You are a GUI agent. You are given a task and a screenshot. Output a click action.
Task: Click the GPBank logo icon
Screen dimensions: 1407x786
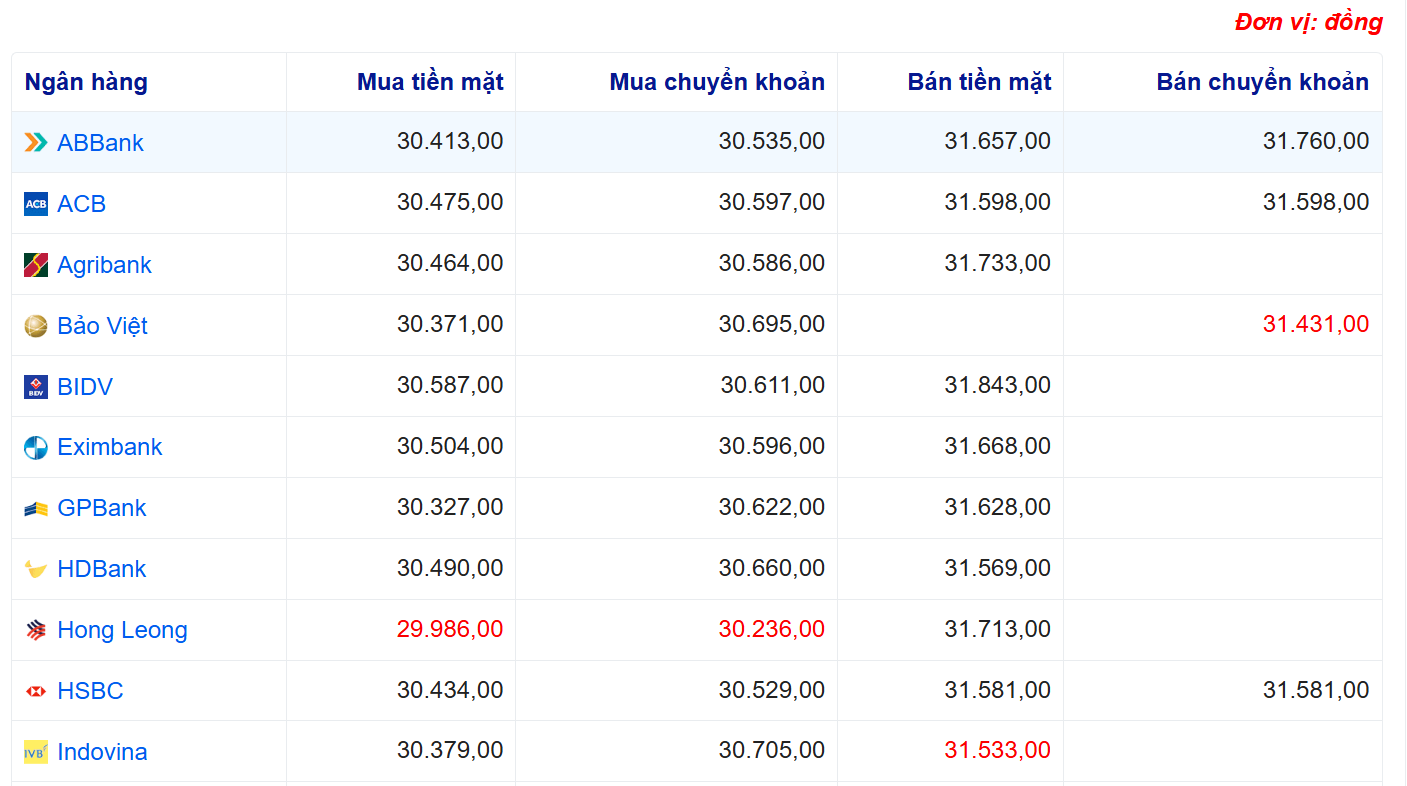coord(36,509)
